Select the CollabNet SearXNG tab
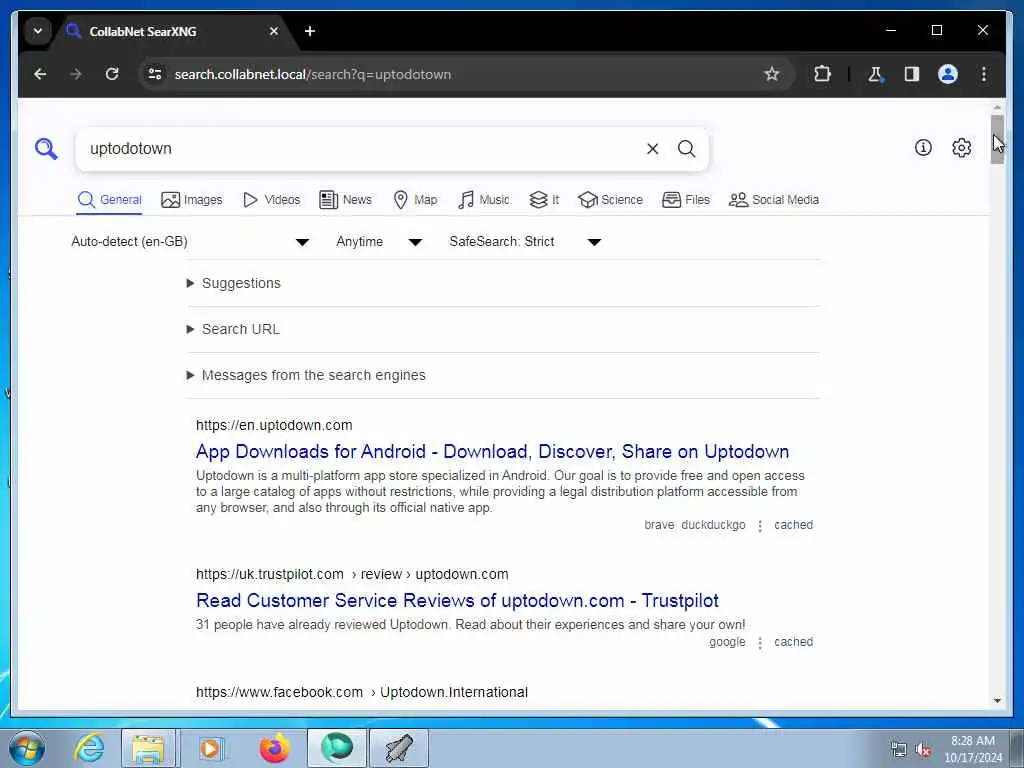This screenshot has height=768, width=1024. [174, 31]
